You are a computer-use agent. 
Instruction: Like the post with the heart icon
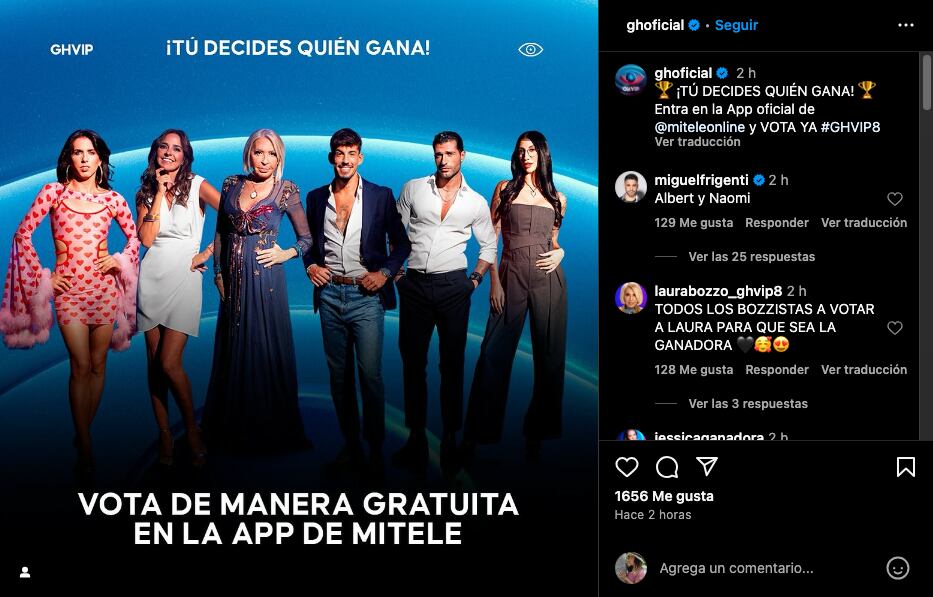(627, 467)
